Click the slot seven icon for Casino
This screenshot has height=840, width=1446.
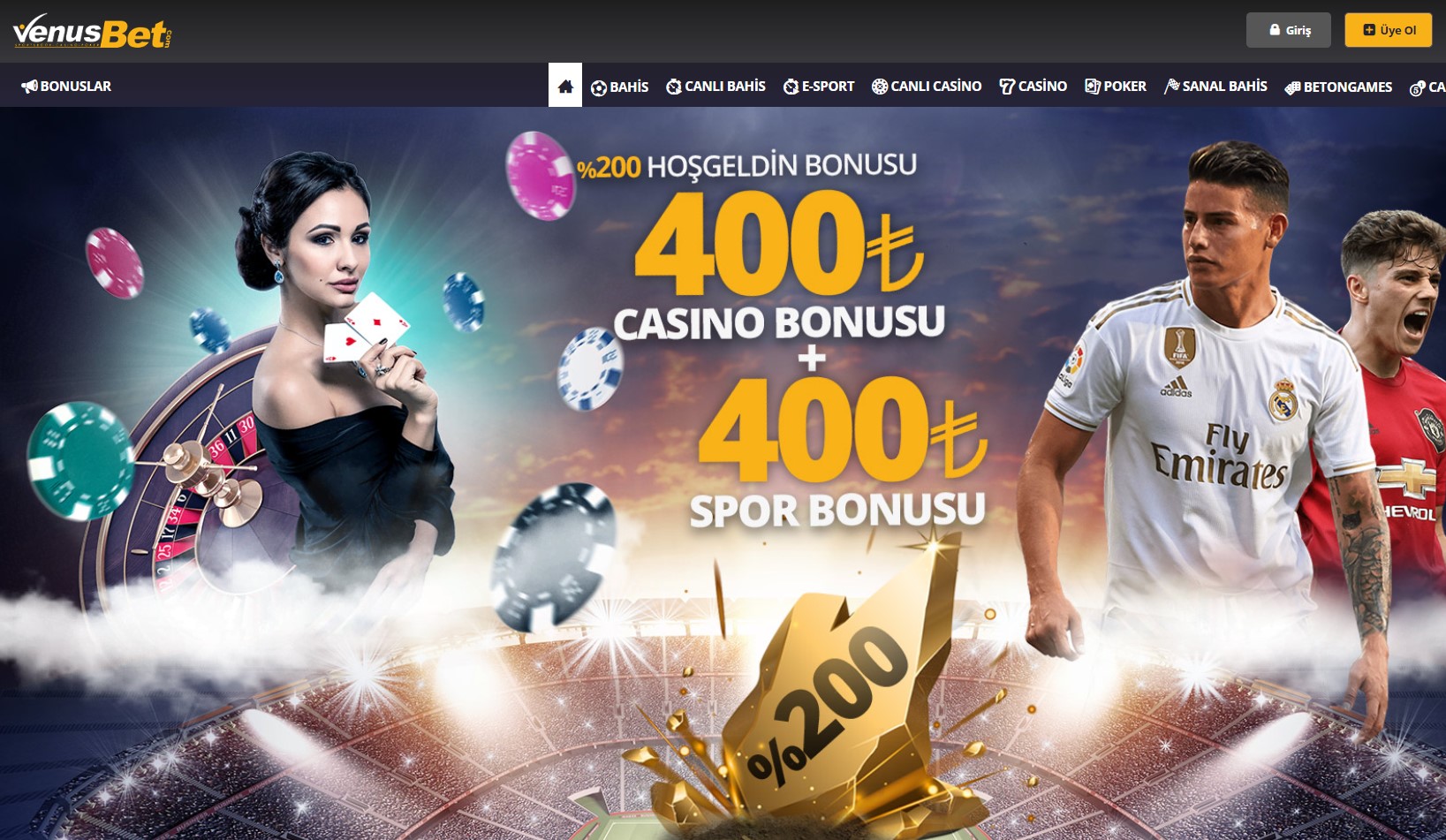tap(1007, 87)
